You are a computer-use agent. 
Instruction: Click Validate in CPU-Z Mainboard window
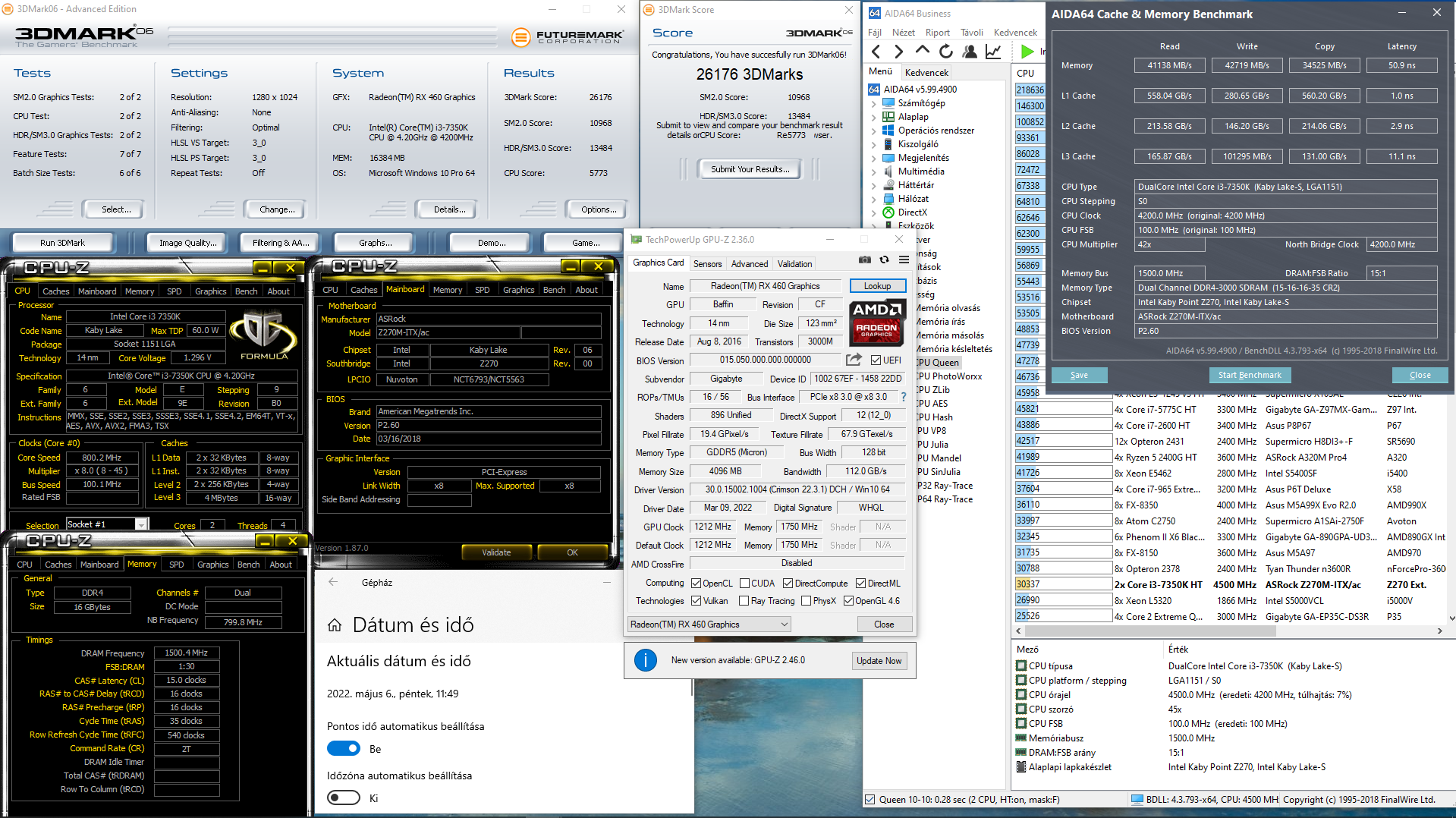[496, 552]
